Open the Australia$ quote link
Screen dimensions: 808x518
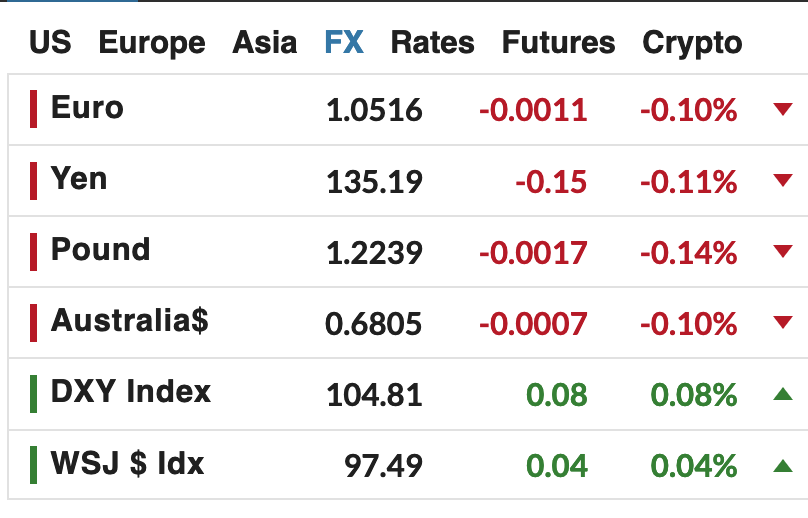(130, 321)
